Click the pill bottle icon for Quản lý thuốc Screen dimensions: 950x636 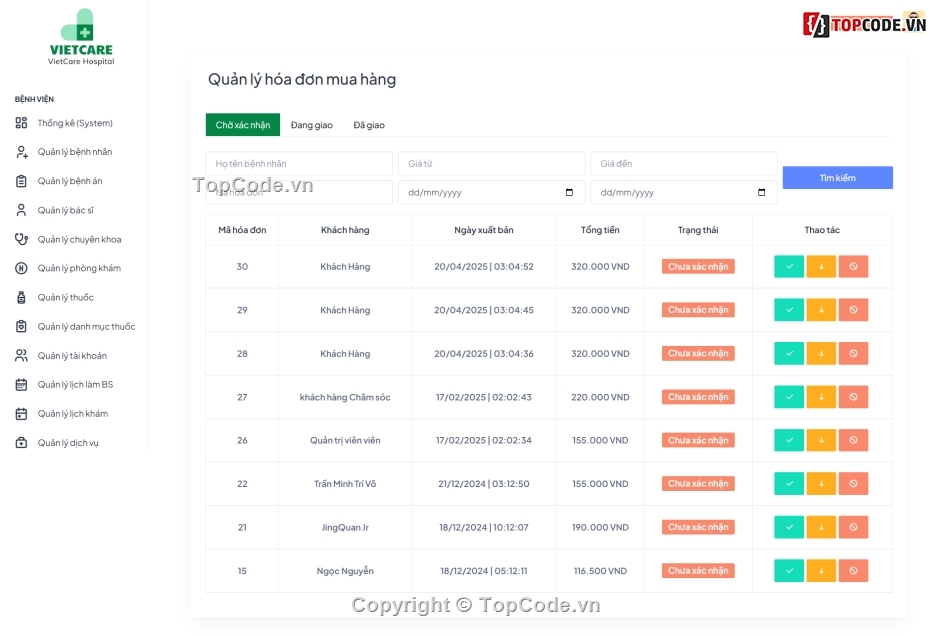[22, 297]
